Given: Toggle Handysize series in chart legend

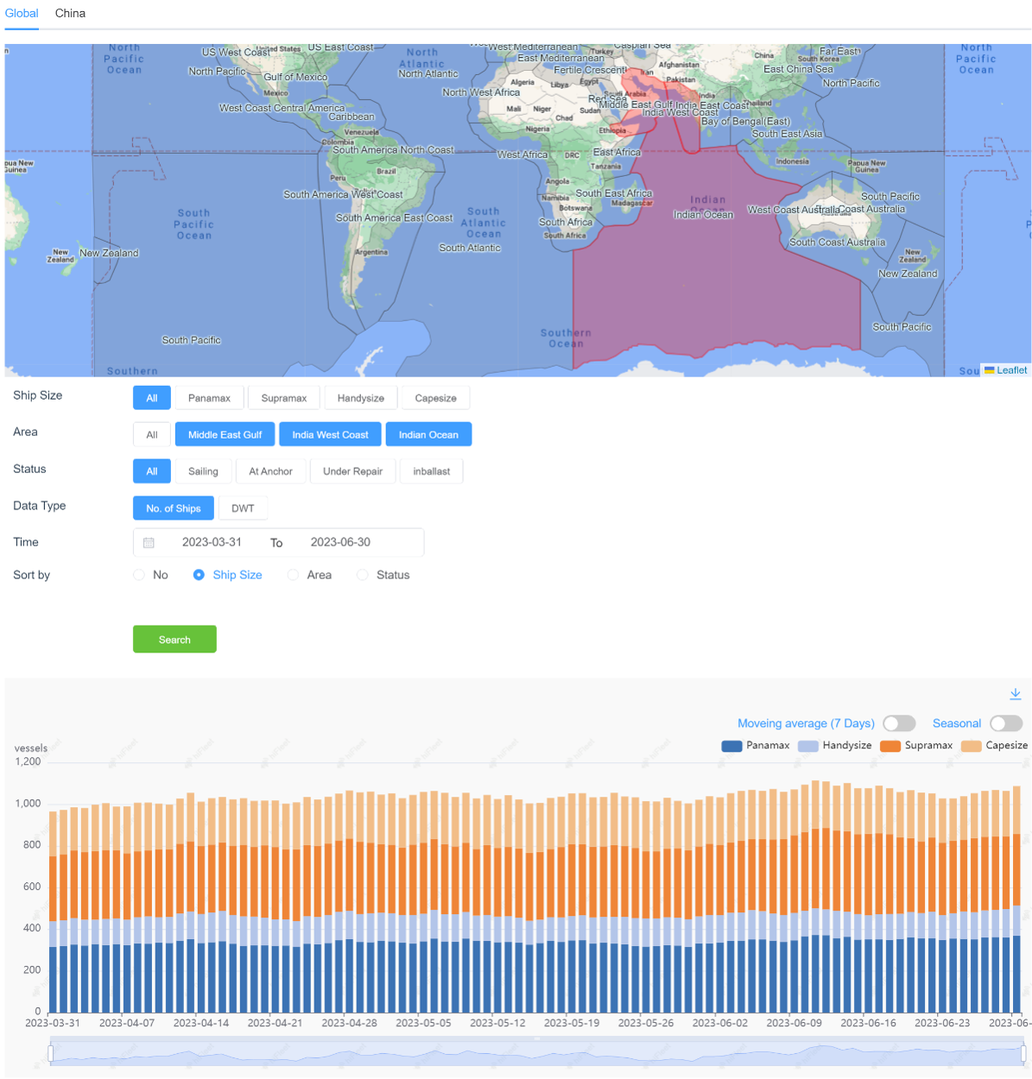Looking at the screenshot, I should coord(835,745).
